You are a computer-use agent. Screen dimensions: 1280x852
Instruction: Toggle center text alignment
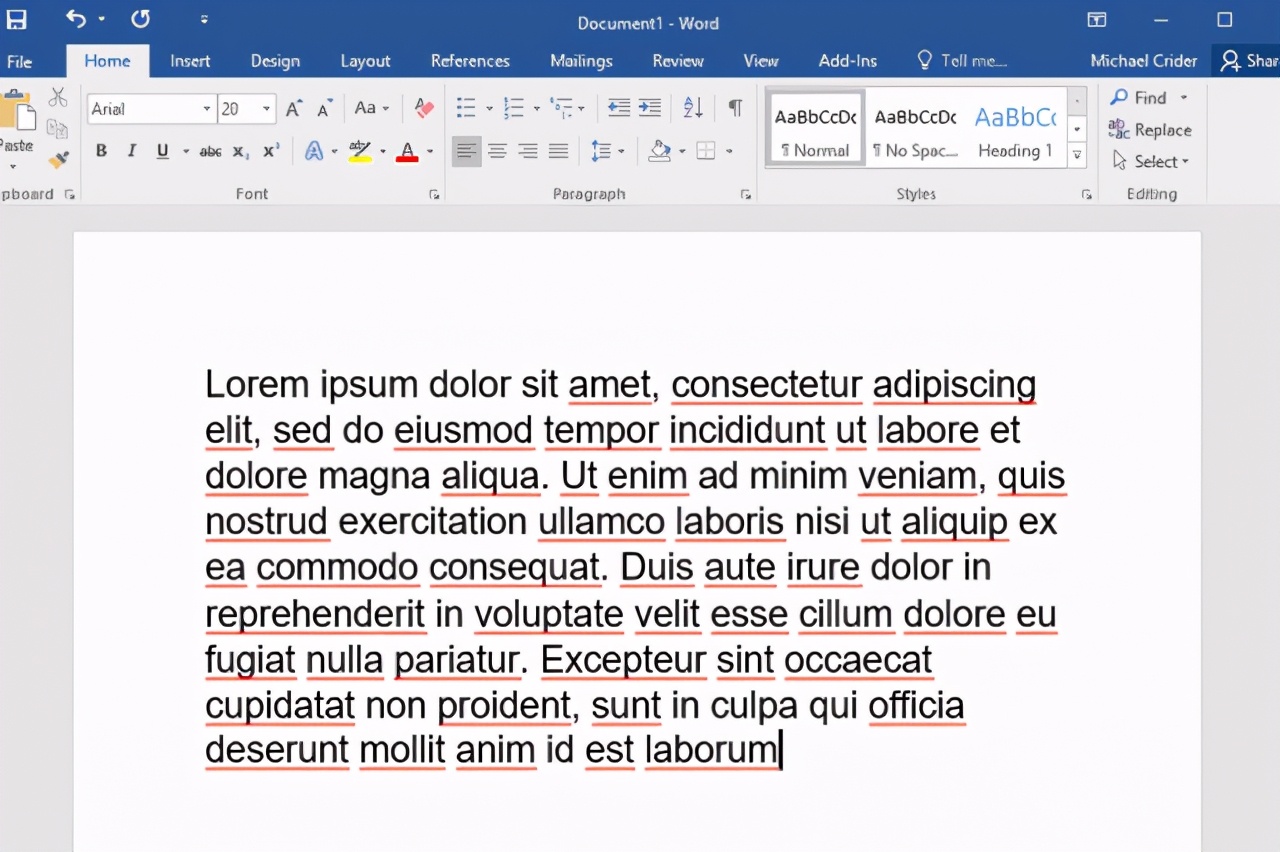(497, 150)
